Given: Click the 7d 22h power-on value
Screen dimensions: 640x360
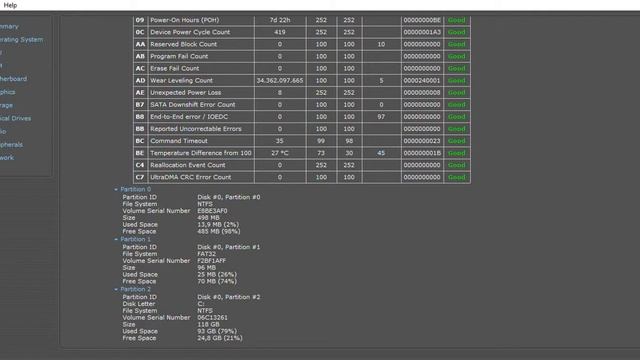Looking at the screenshot, I should pos(280,20).
